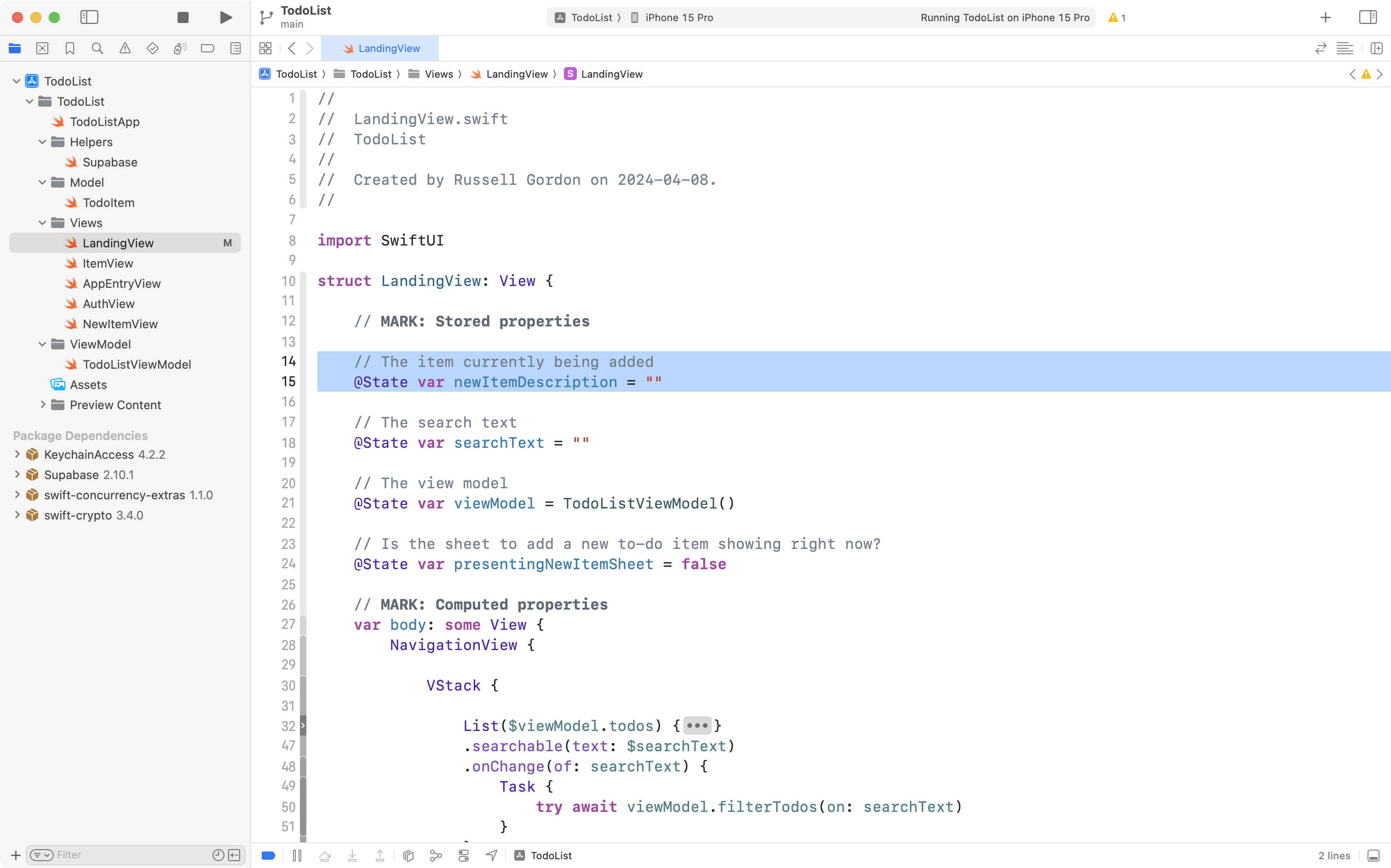Open the Issue navigator warning triangle
The image size is (1391, 868).
[125, 48]
